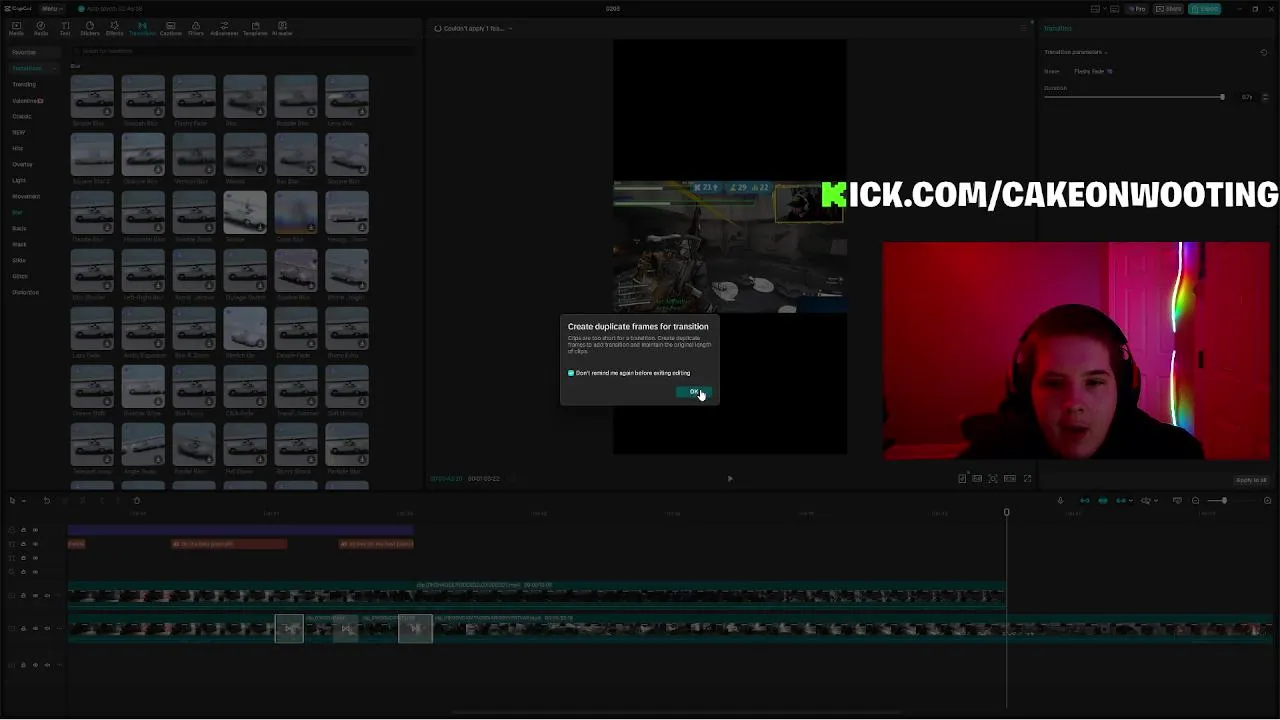Toggle "Don't remind me again" checkbox
Screen dimensions: 1280x720
point(571,373)
